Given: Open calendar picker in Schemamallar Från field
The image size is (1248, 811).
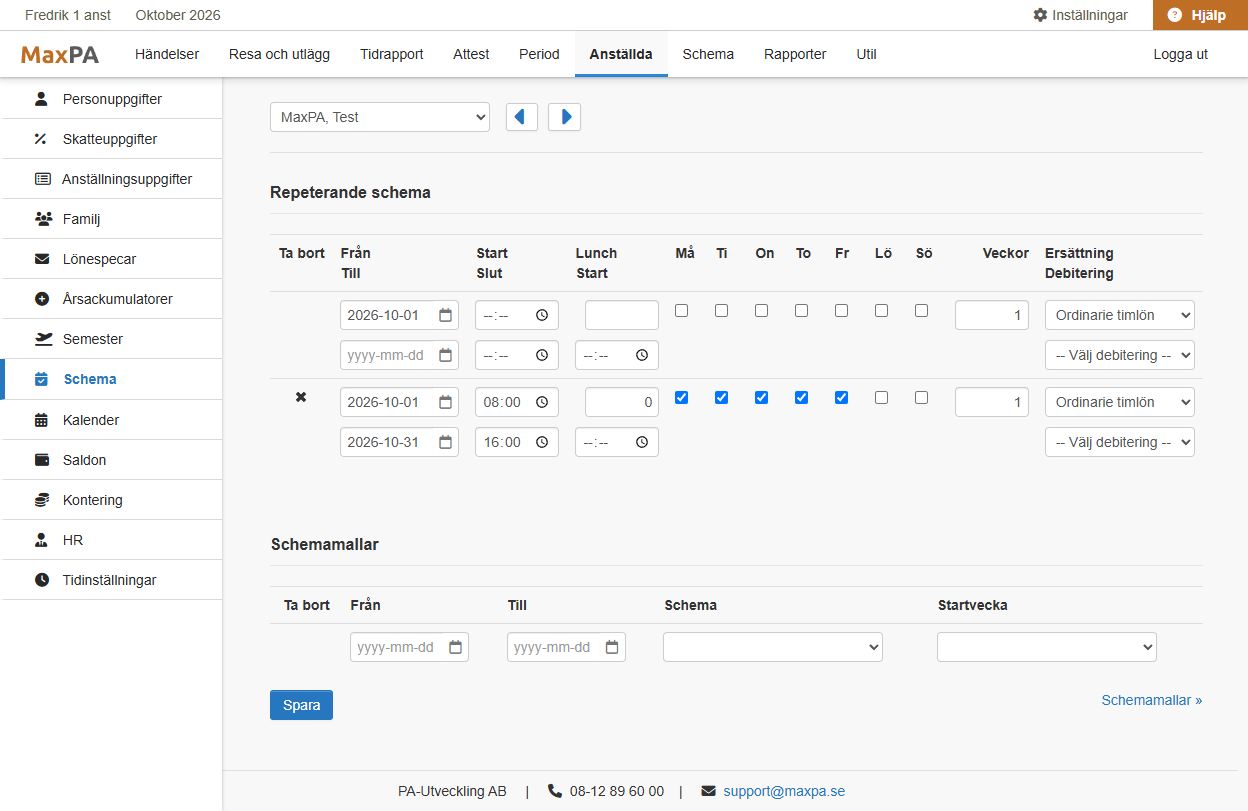Looking at the screenshot, I should point(456,647).
